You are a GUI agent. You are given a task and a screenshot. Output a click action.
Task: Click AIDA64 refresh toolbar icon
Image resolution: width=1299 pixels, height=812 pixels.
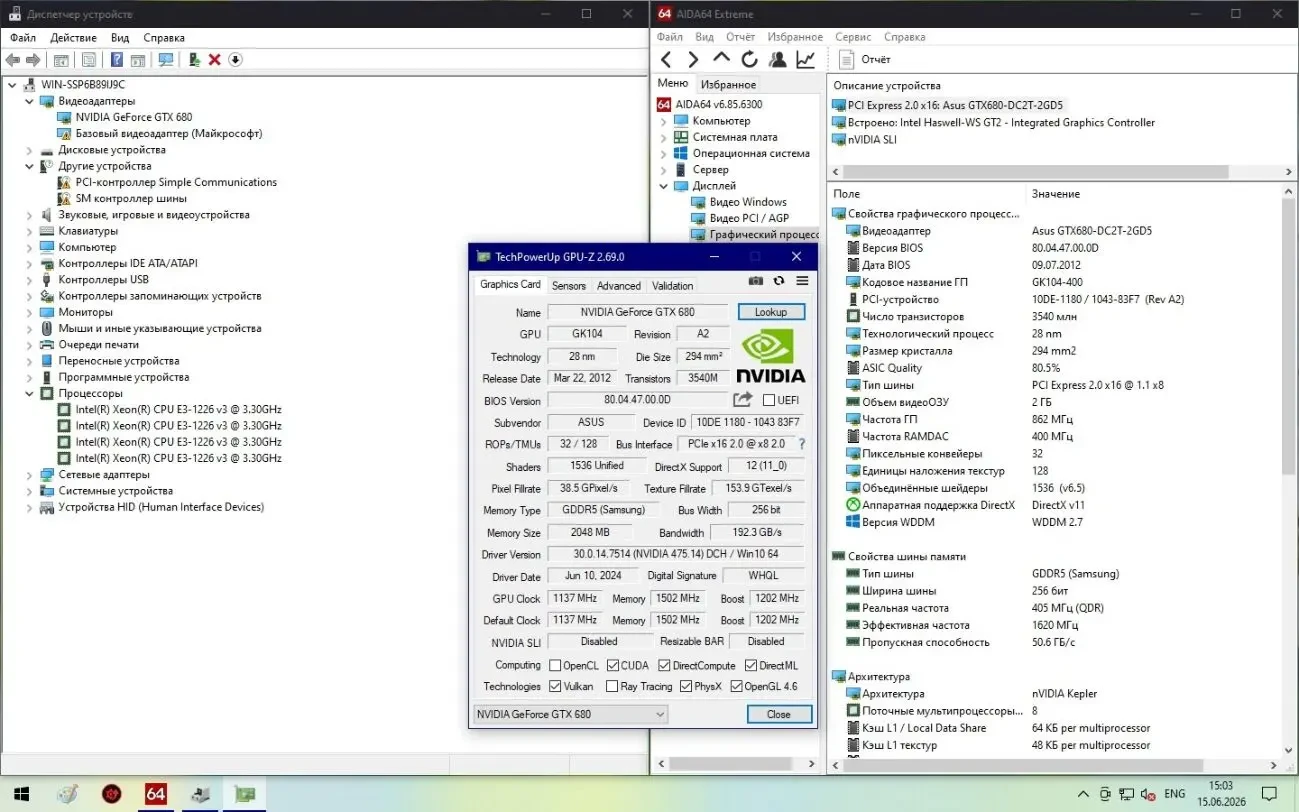coord(749,60)
